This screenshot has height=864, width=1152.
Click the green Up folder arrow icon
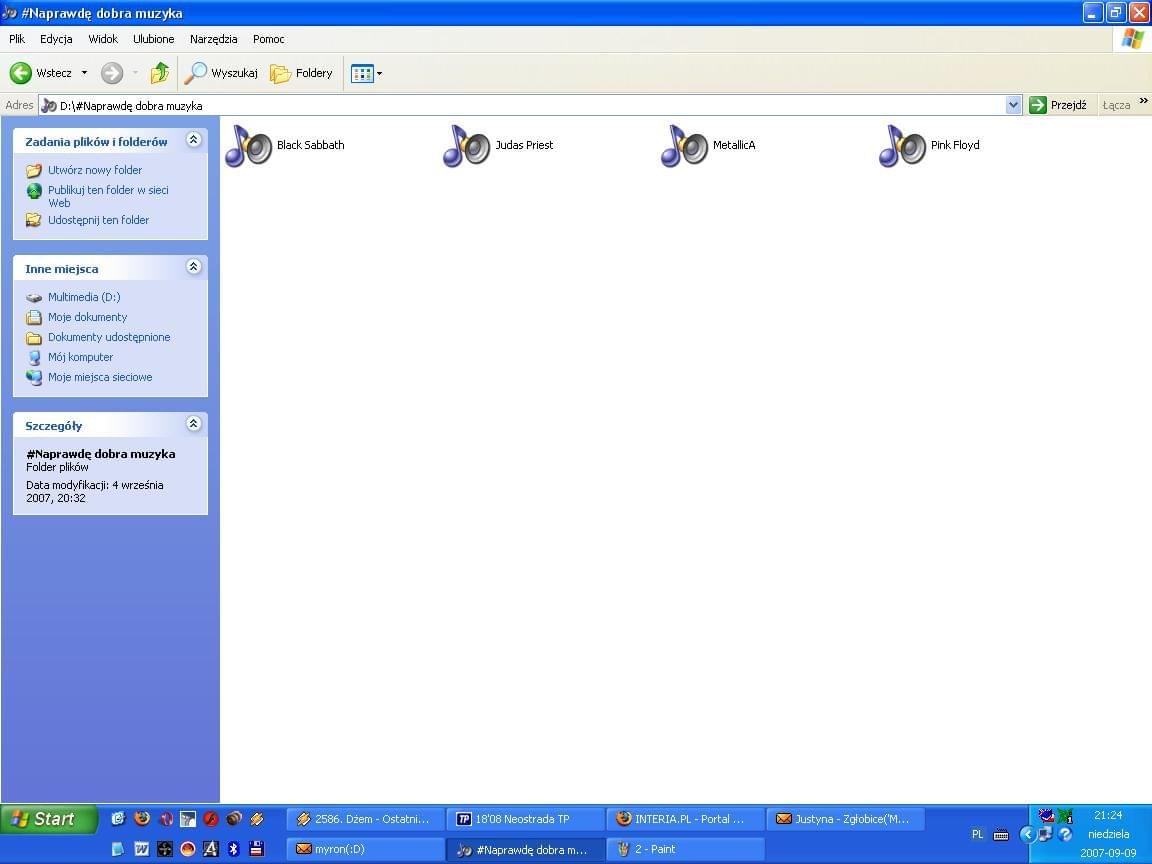pos(159,73)
